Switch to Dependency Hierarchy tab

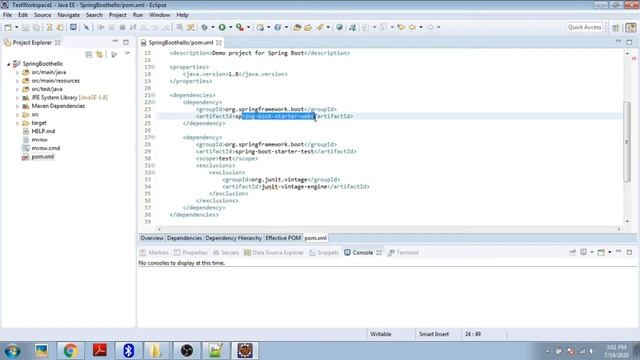point(233,238)
